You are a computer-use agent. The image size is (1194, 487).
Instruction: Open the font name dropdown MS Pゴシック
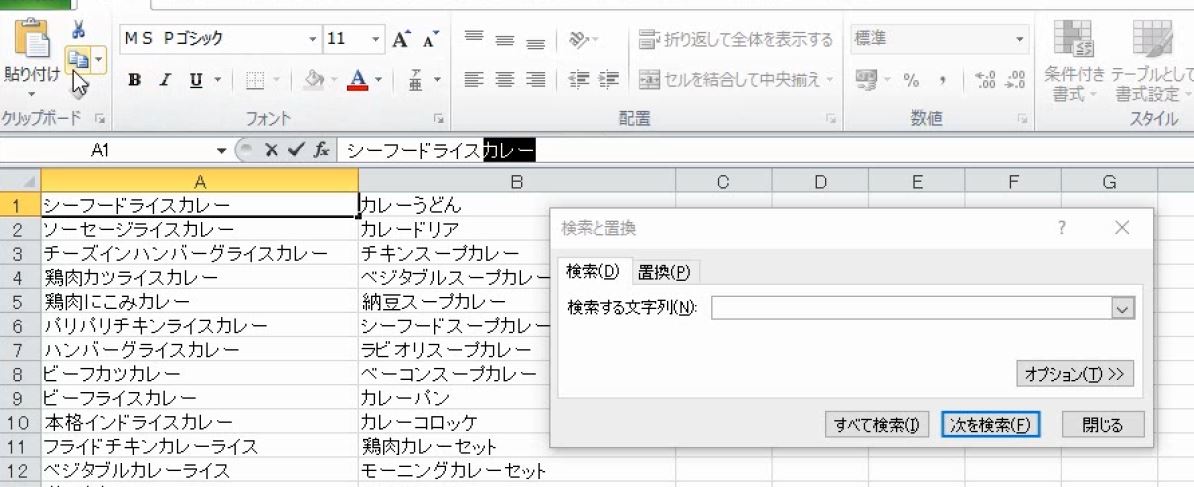pos(313,39)
